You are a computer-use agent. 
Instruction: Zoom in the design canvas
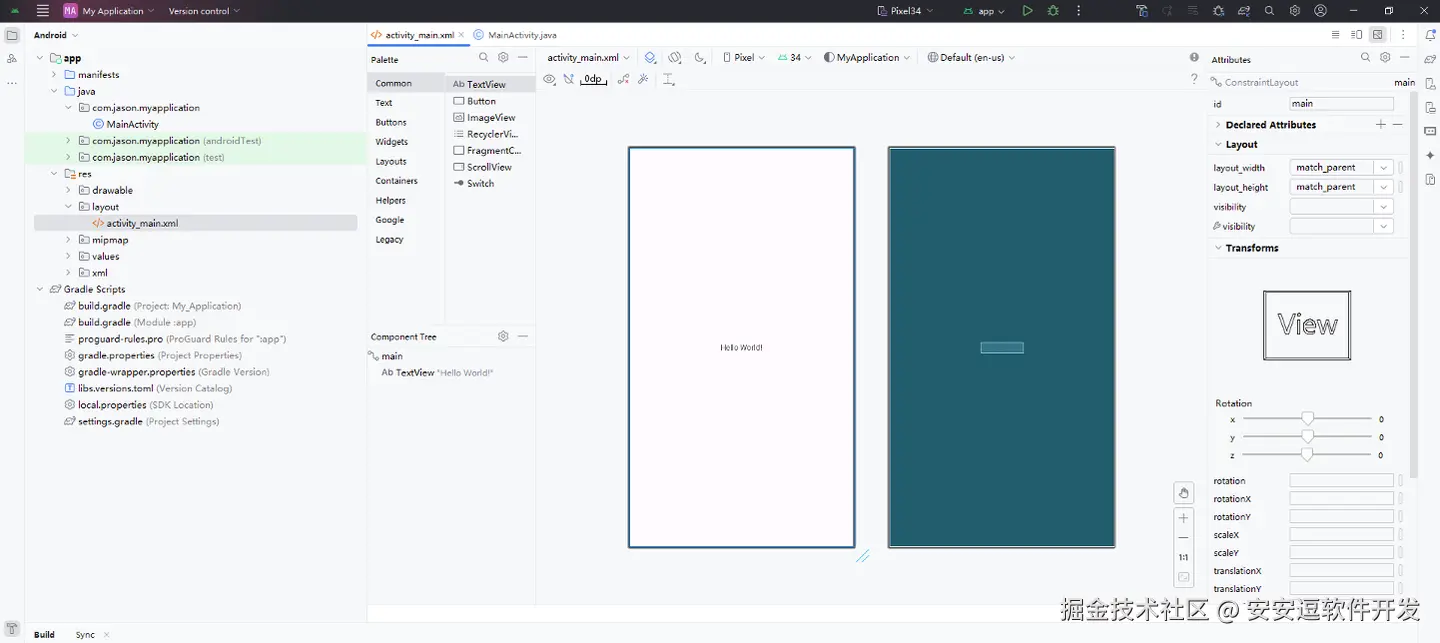[1184, 518]
